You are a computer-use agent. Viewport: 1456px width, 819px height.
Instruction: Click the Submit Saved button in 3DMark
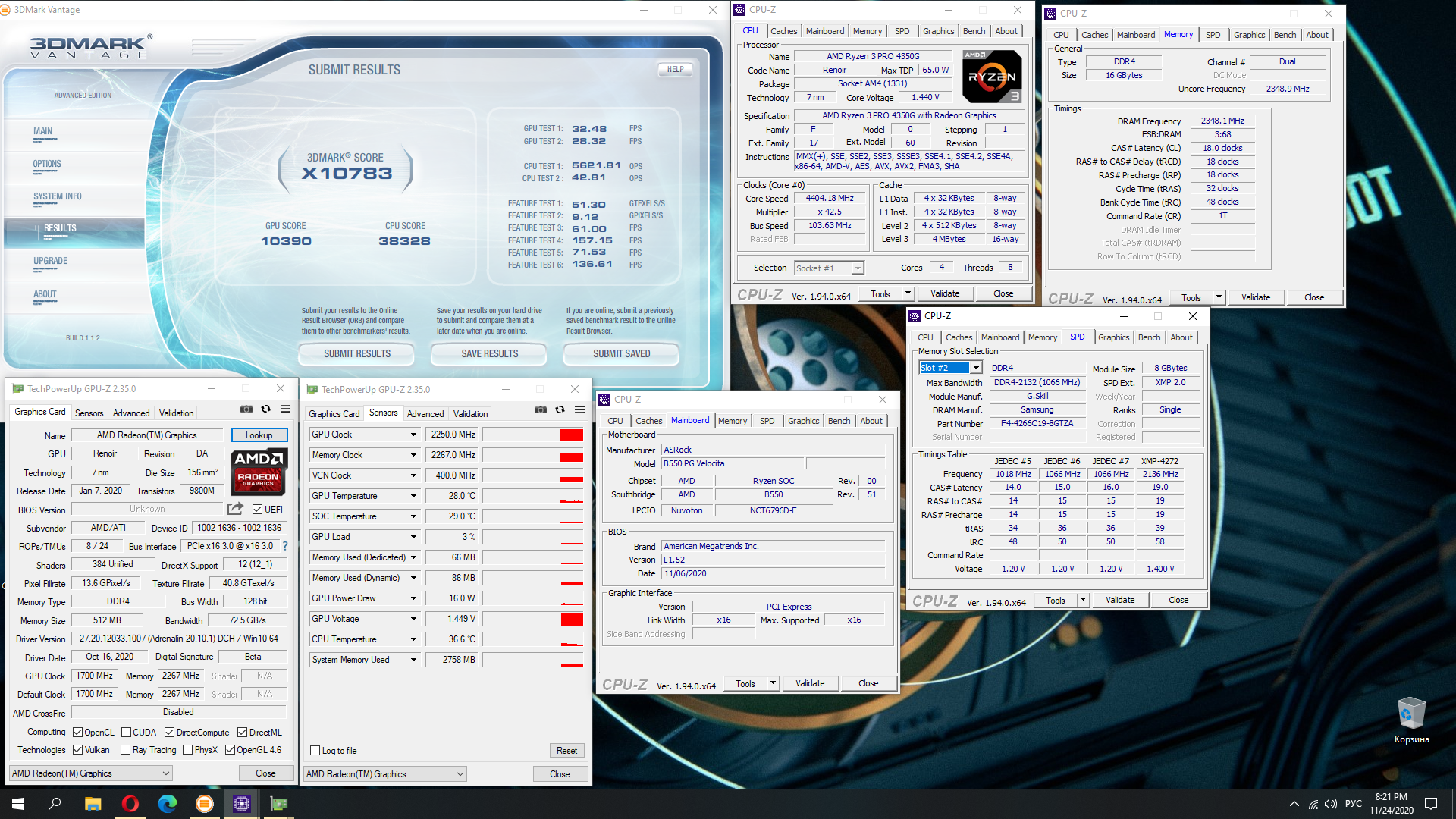(621, 353)
